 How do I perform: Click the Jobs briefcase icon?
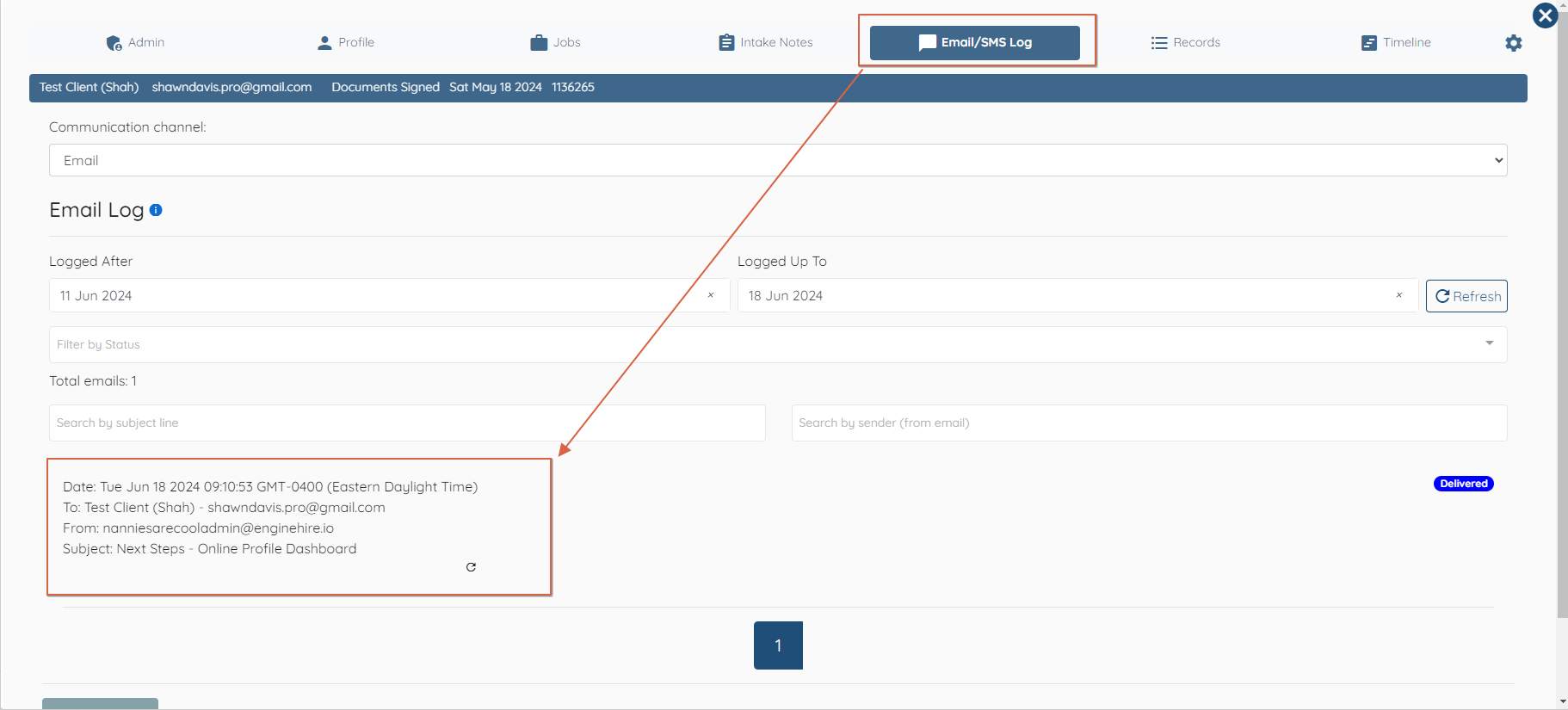[x=539, y=42]
